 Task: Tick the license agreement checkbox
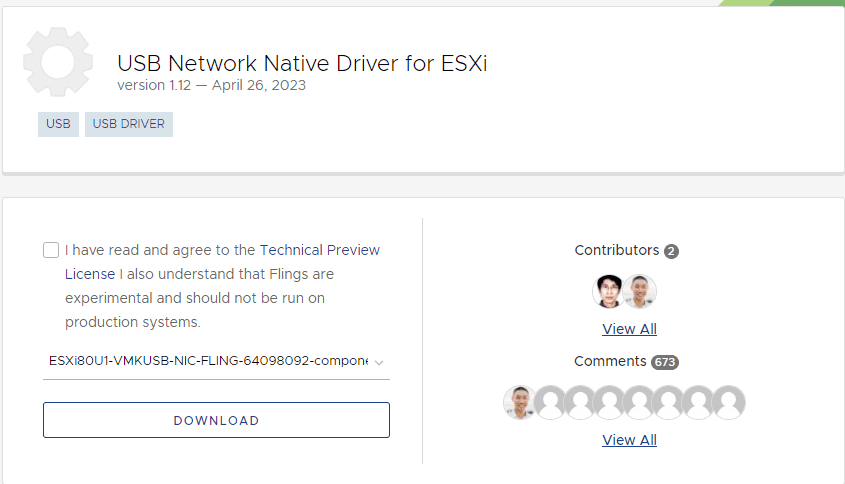pyautogui.click(x=51, y=250)
